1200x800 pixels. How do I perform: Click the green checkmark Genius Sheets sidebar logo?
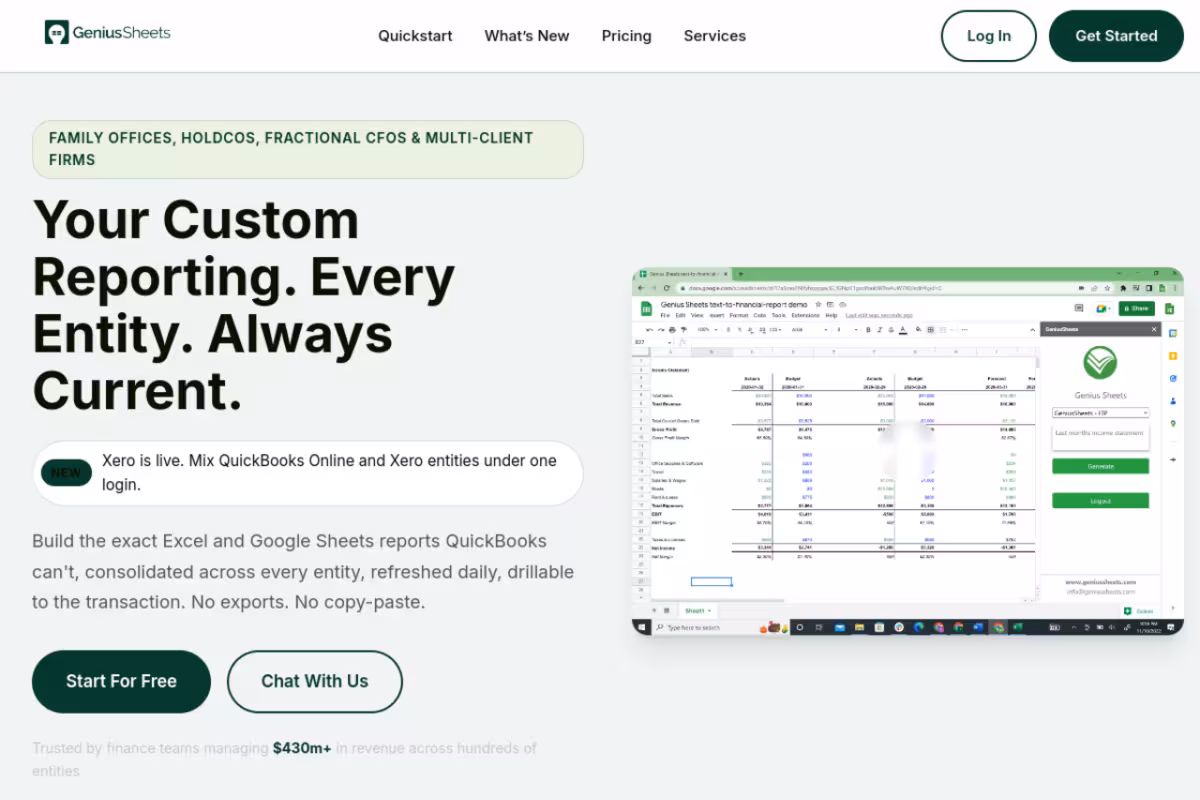pos(1100,363)
